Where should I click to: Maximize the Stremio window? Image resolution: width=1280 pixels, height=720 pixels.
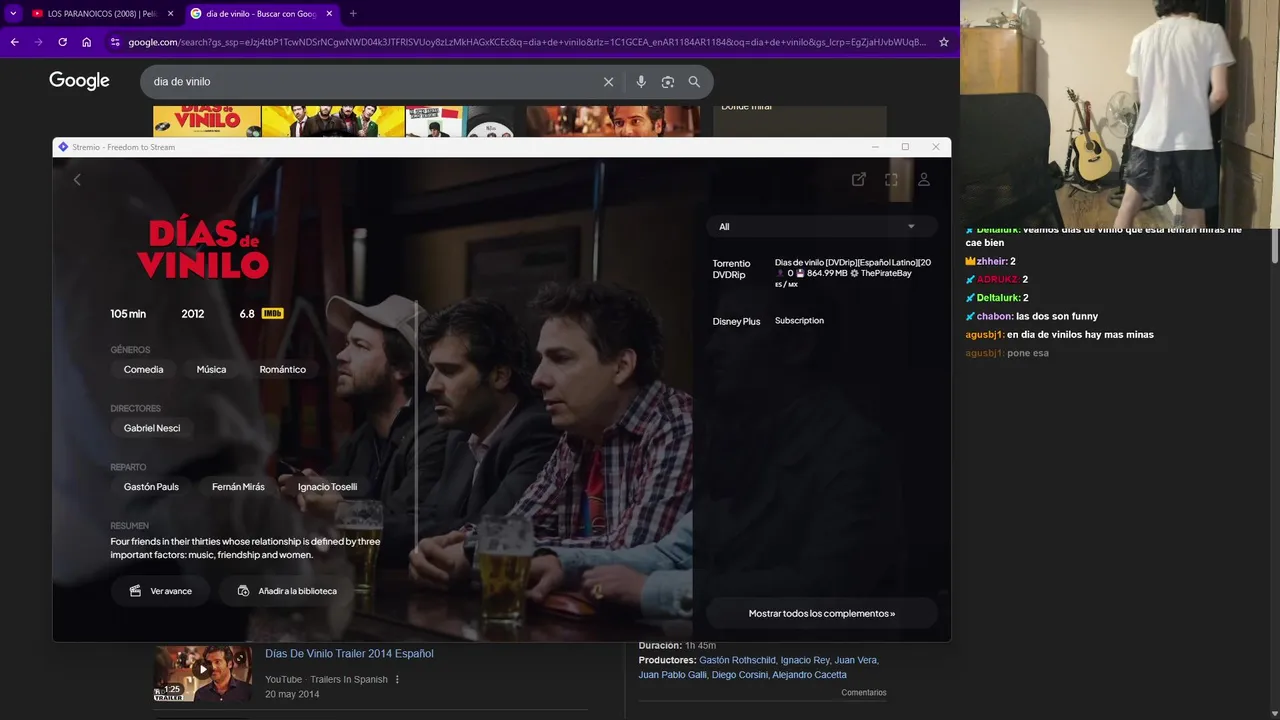click(905, 147)
